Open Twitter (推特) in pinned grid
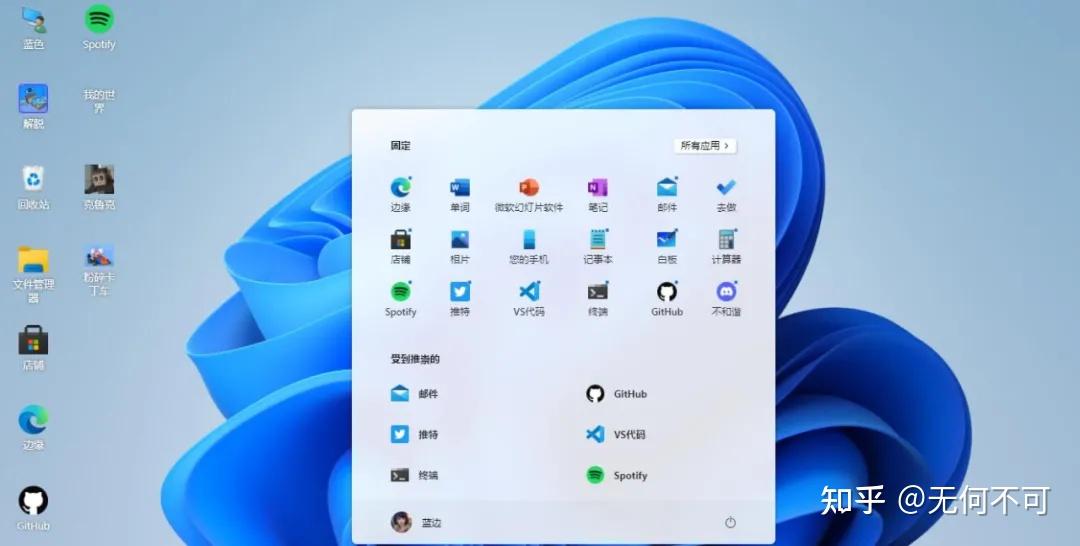Image resolution: width=1080 pixels, height=546 pixels. (x=459, y=299)
